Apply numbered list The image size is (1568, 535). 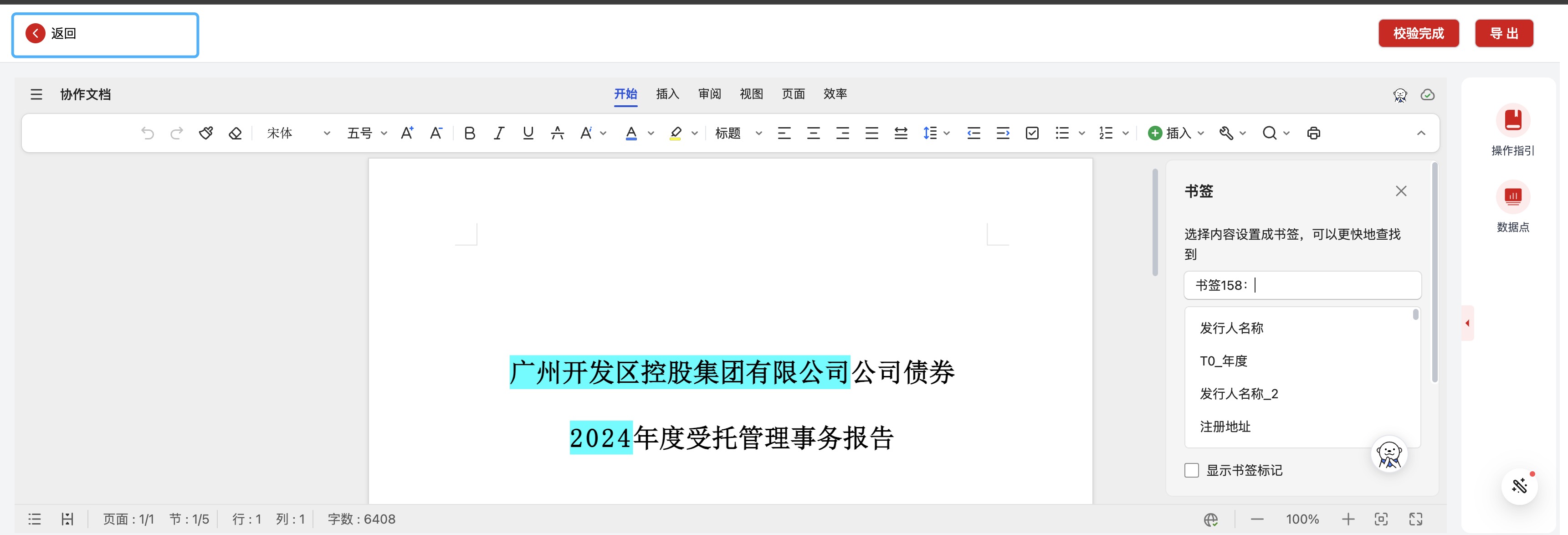pos(1106,133)
